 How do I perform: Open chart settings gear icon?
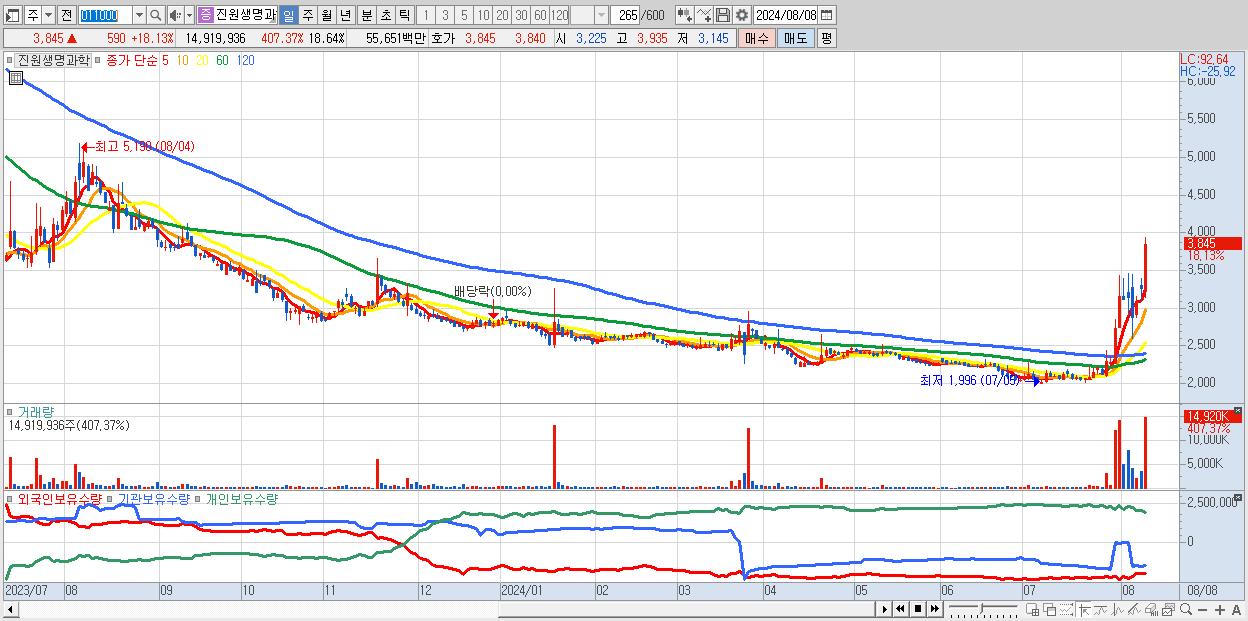pyautogui.click(x=742, y=15)
